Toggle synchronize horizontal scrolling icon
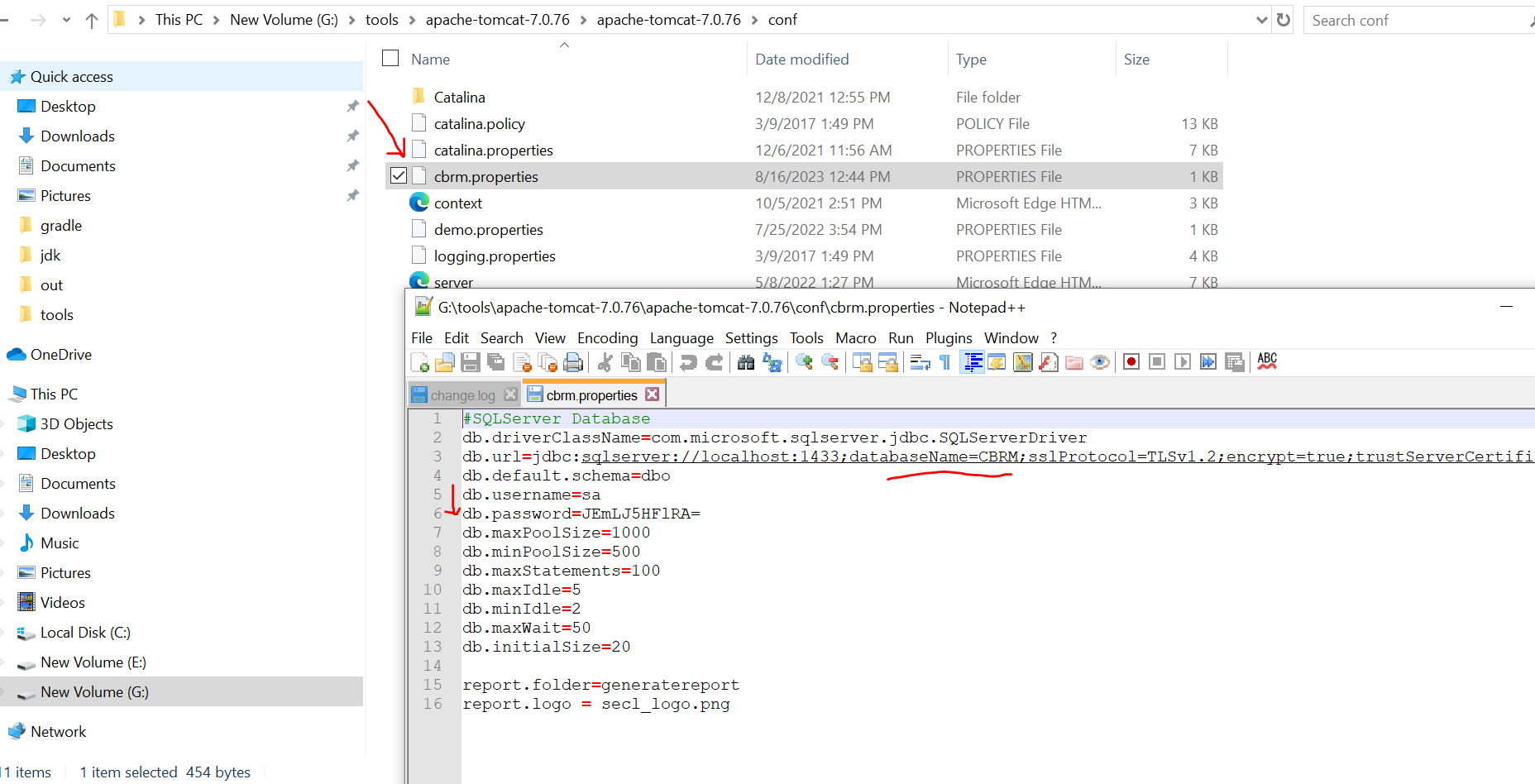 887,362
